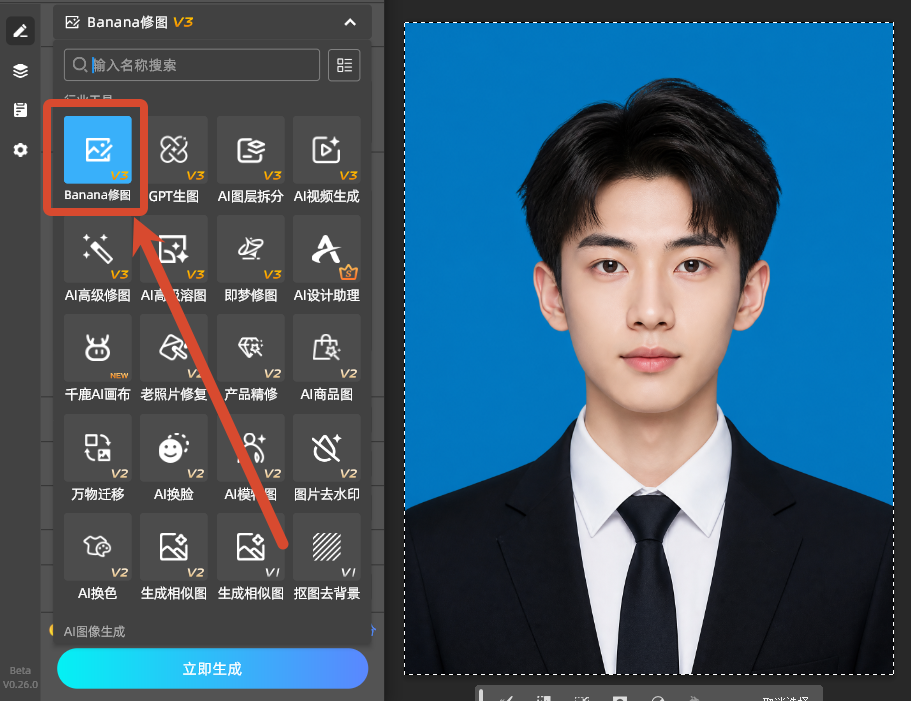Click the AI图像生成 section label
911x701 pixels.
[x=94, y=631]
